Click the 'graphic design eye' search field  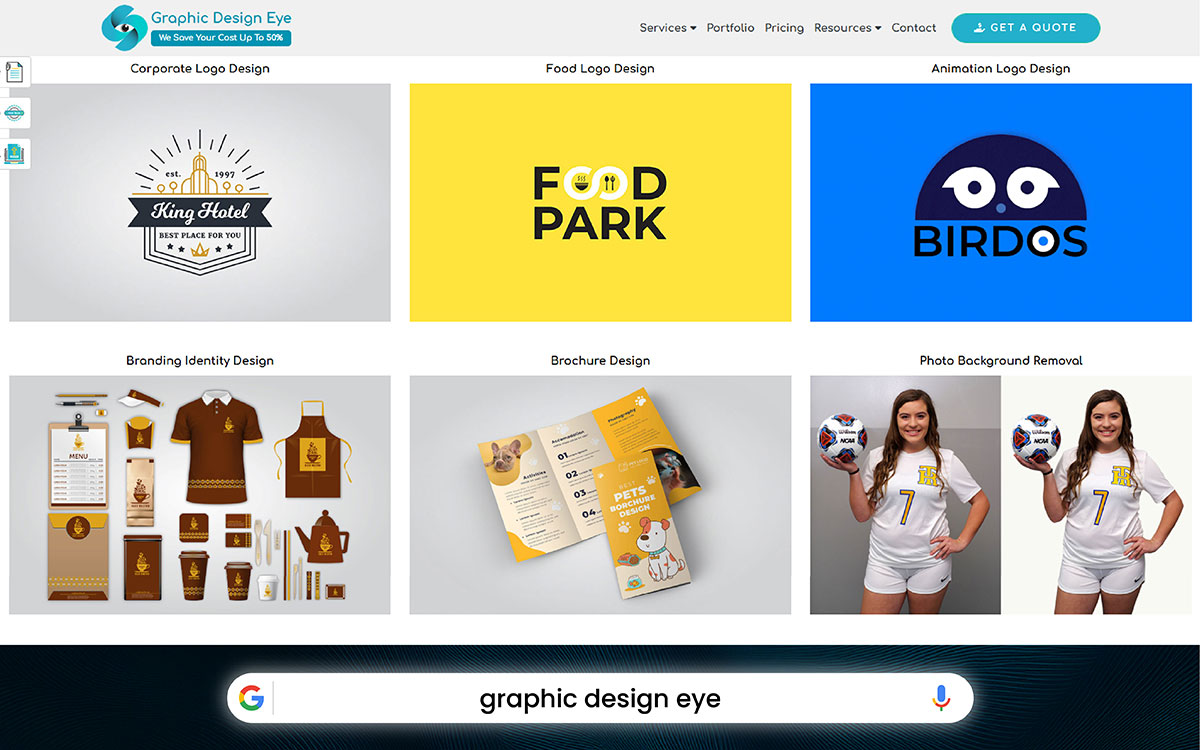click(600, 698)
